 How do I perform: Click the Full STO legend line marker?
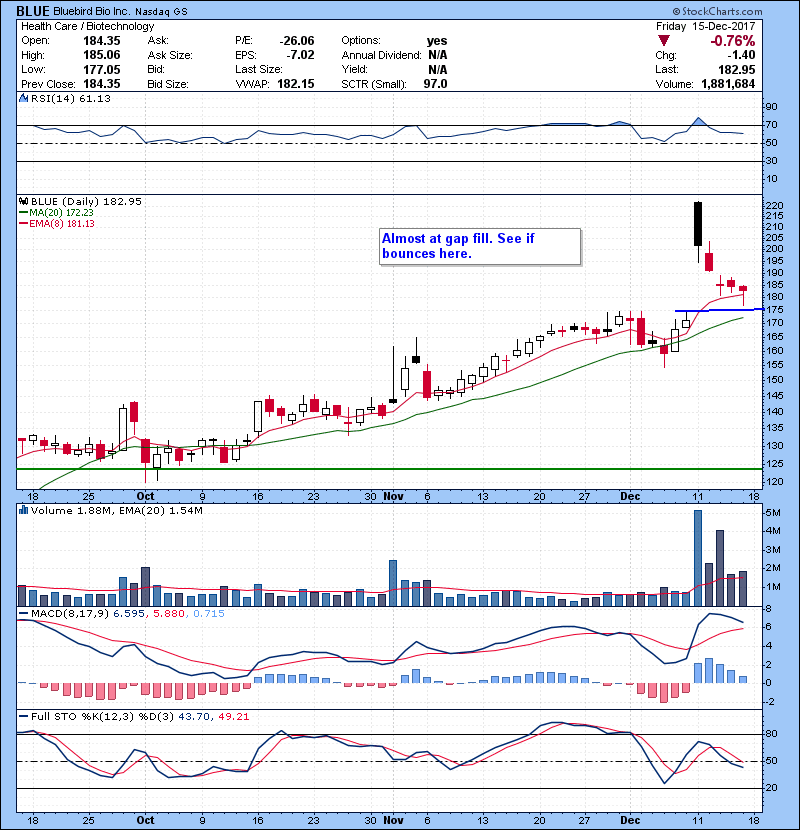23,717
